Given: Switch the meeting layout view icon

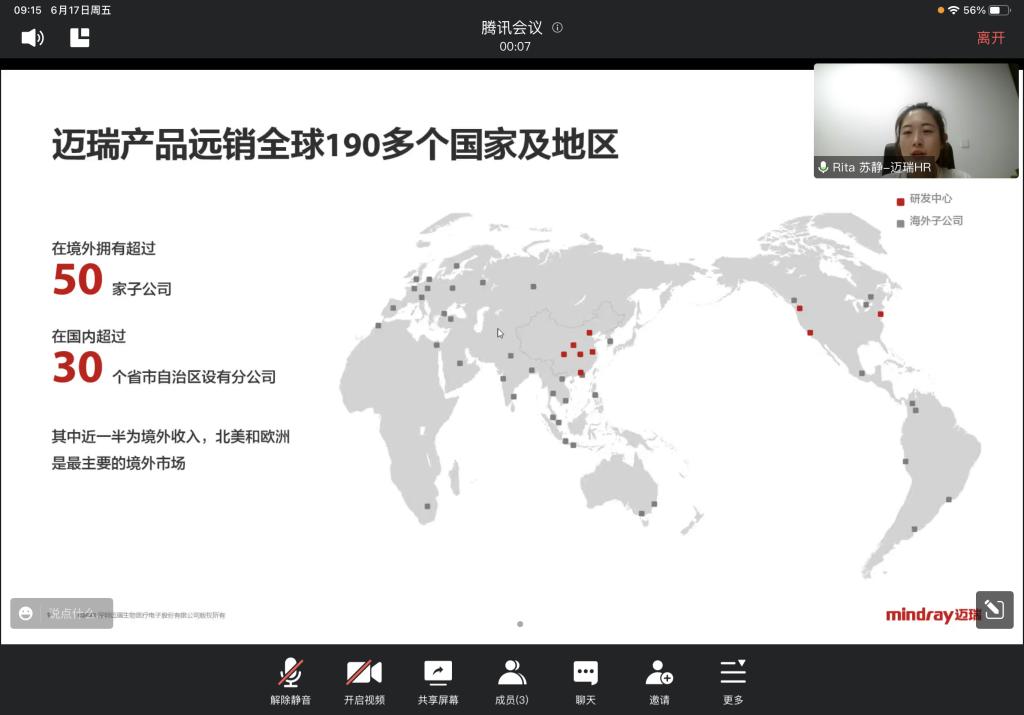Looking at the screenshot, I should click(x=80, y=38).
